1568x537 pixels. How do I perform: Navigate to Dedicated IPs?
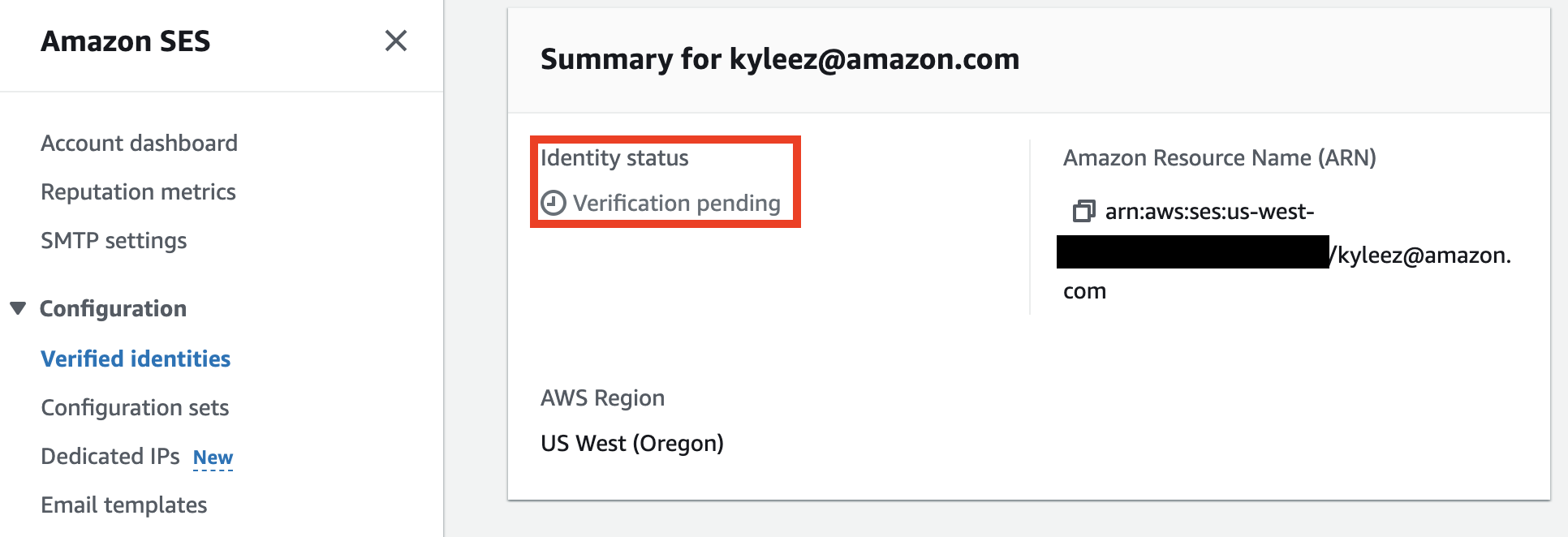110,456
